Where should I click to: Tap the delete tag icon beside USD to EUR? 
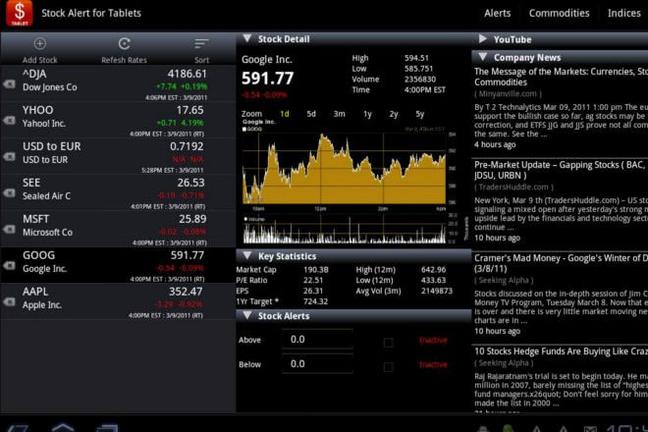[x=9, y=157]
